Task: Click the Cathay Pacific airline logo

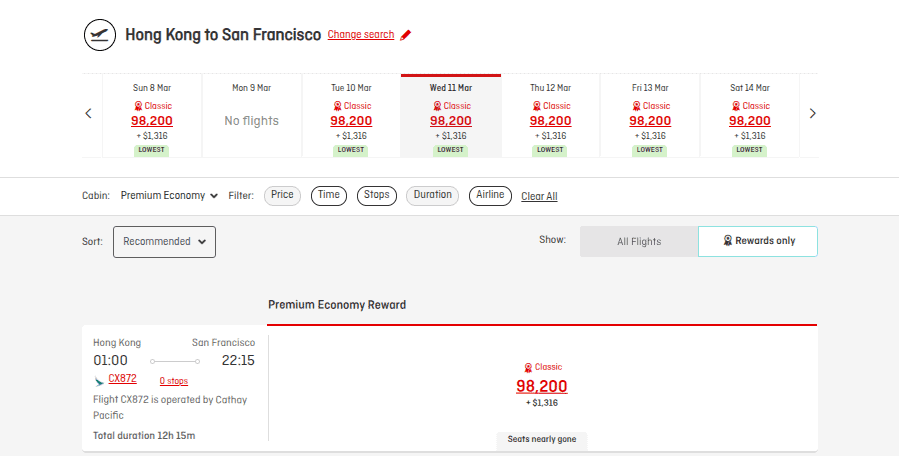Action: point(99,381)
